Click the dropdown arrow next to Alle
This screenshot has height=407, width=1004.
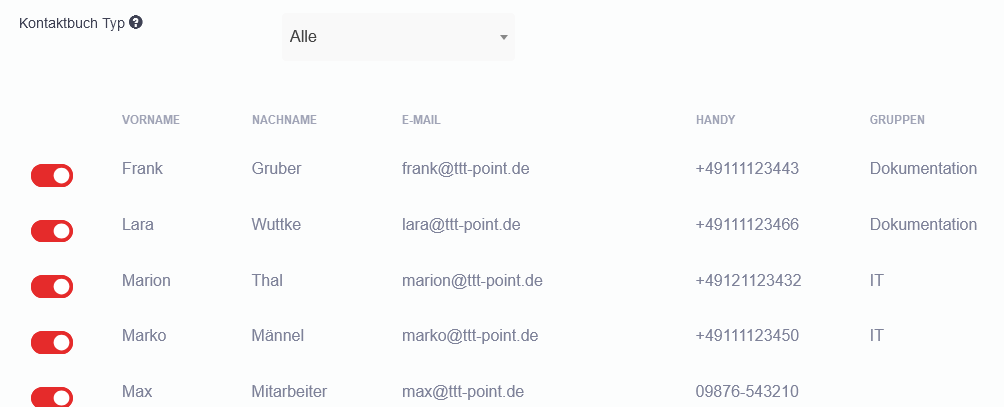[x=504, y=37]
